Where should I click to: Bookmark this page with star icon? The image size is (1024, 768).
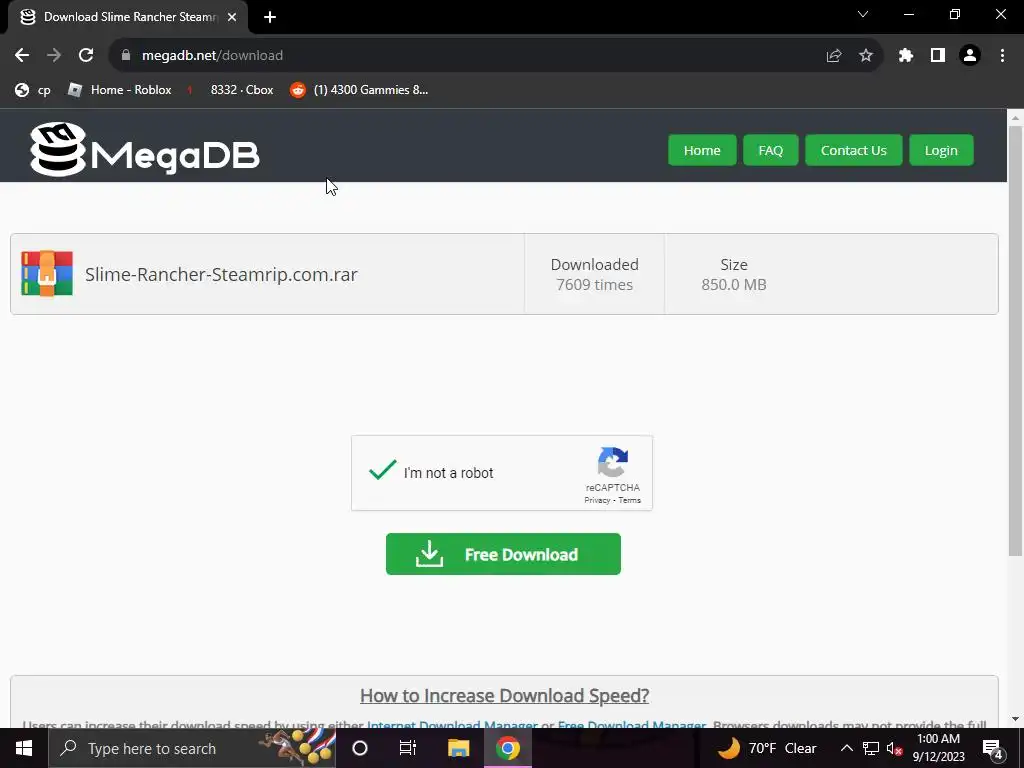click(866, 56)
